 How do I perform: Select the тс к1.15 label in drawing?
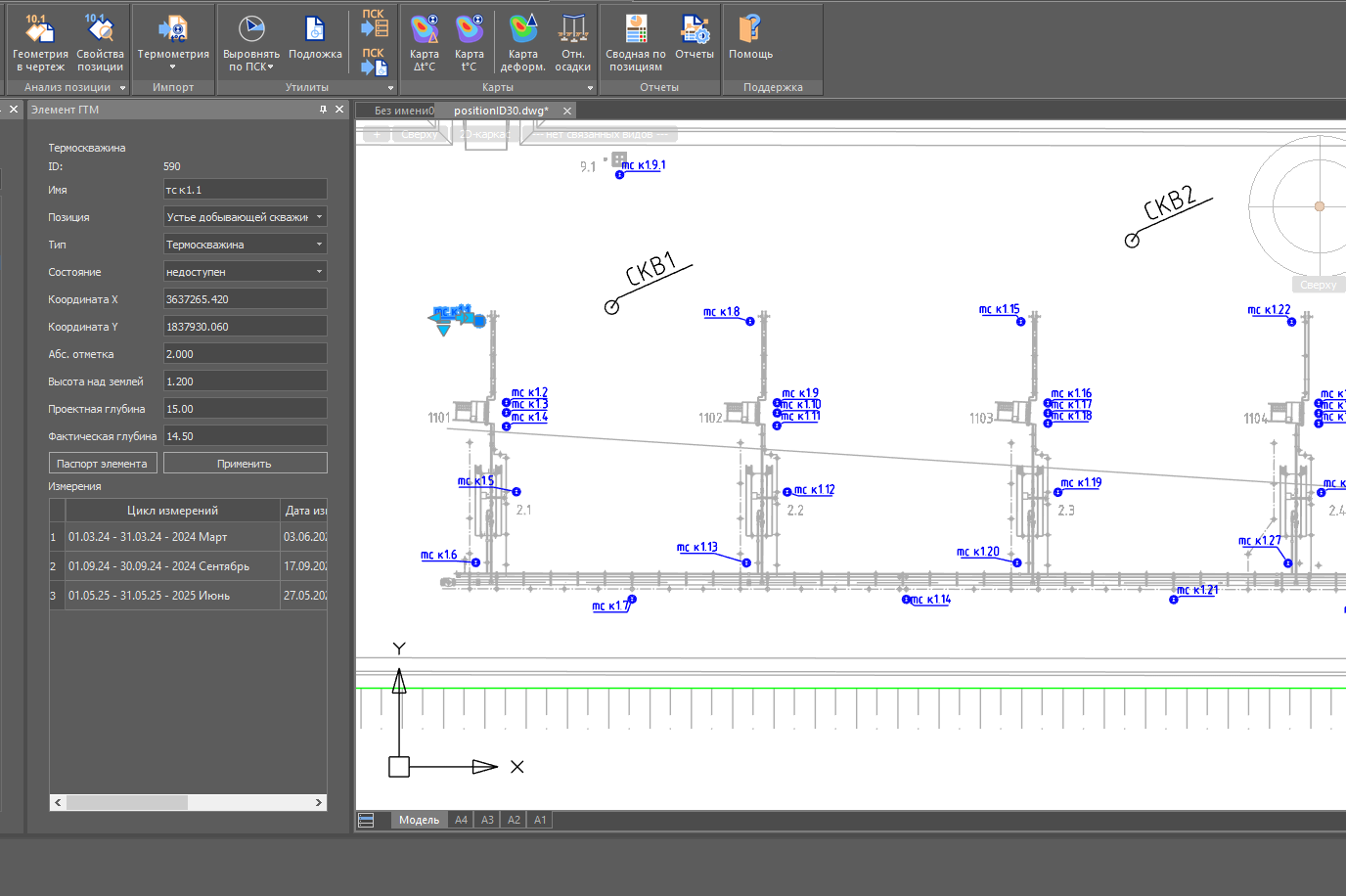[999, 309]
